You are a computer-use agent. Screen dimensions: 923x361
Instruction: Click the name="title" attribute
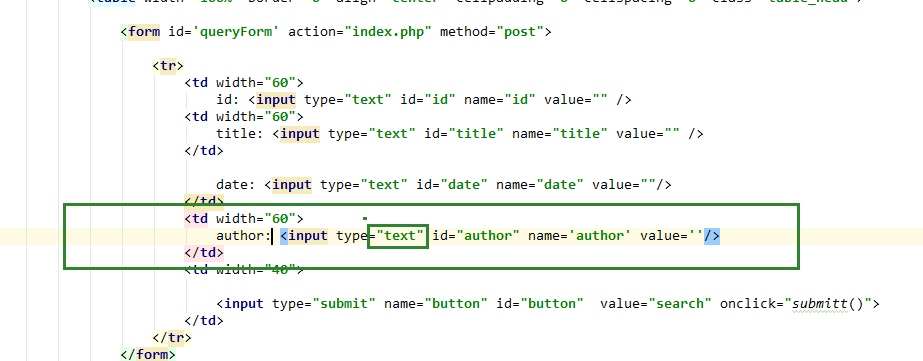point(560,134)
